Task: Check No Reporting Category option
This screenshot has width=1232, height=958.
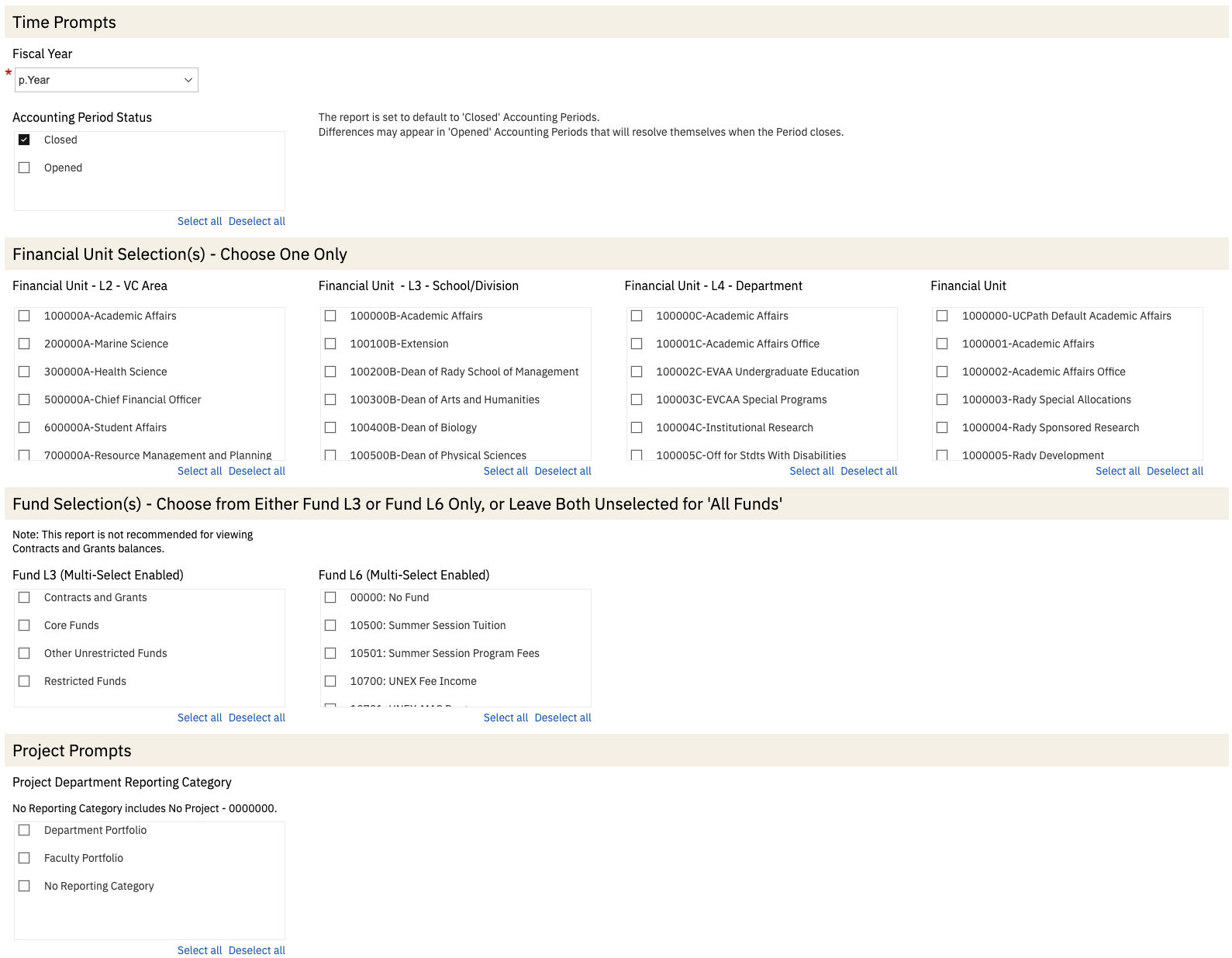Action: click(x=24, y=886)
